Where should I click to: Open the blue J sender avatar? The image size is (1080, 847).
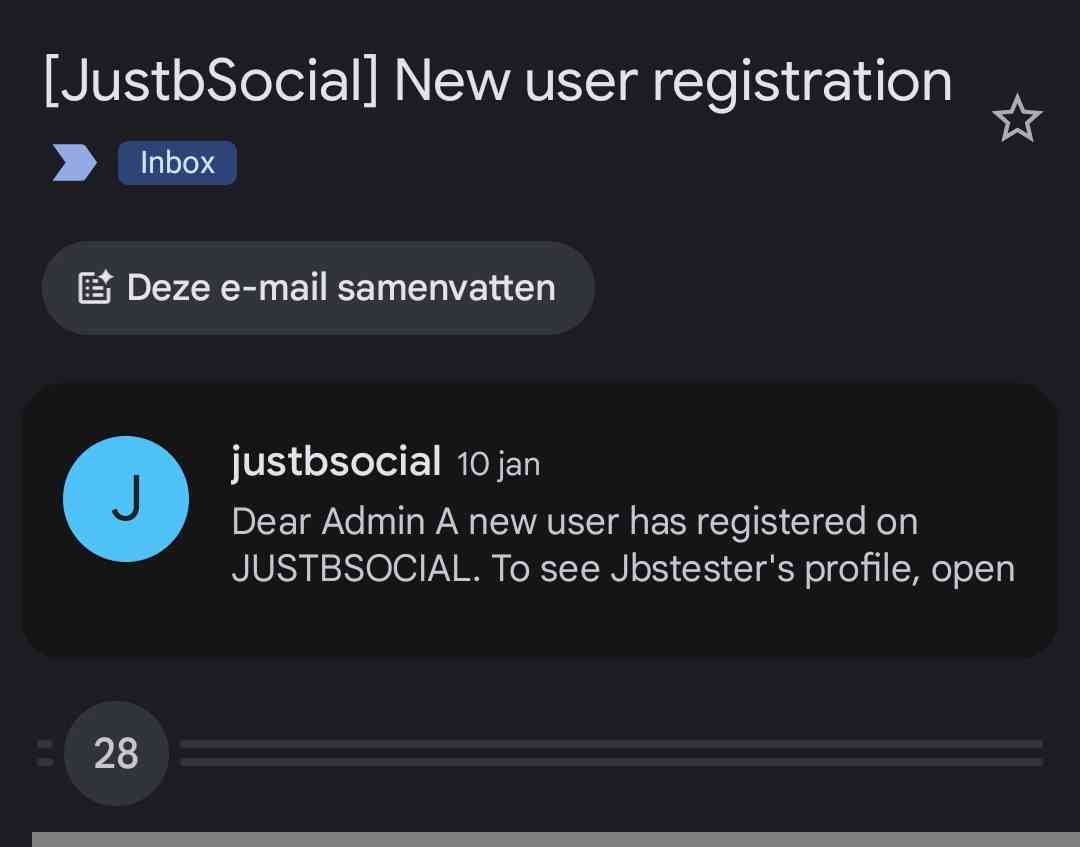click(x=126, y=499)
